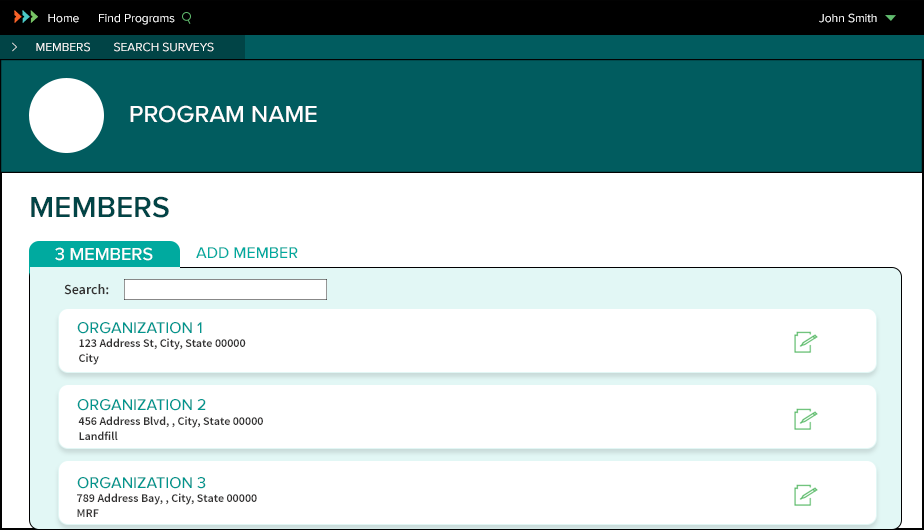Screen dimensions: 924x530
Task: Select MEMBERS in the teal sub-navigation
Action: pos(63,47)
